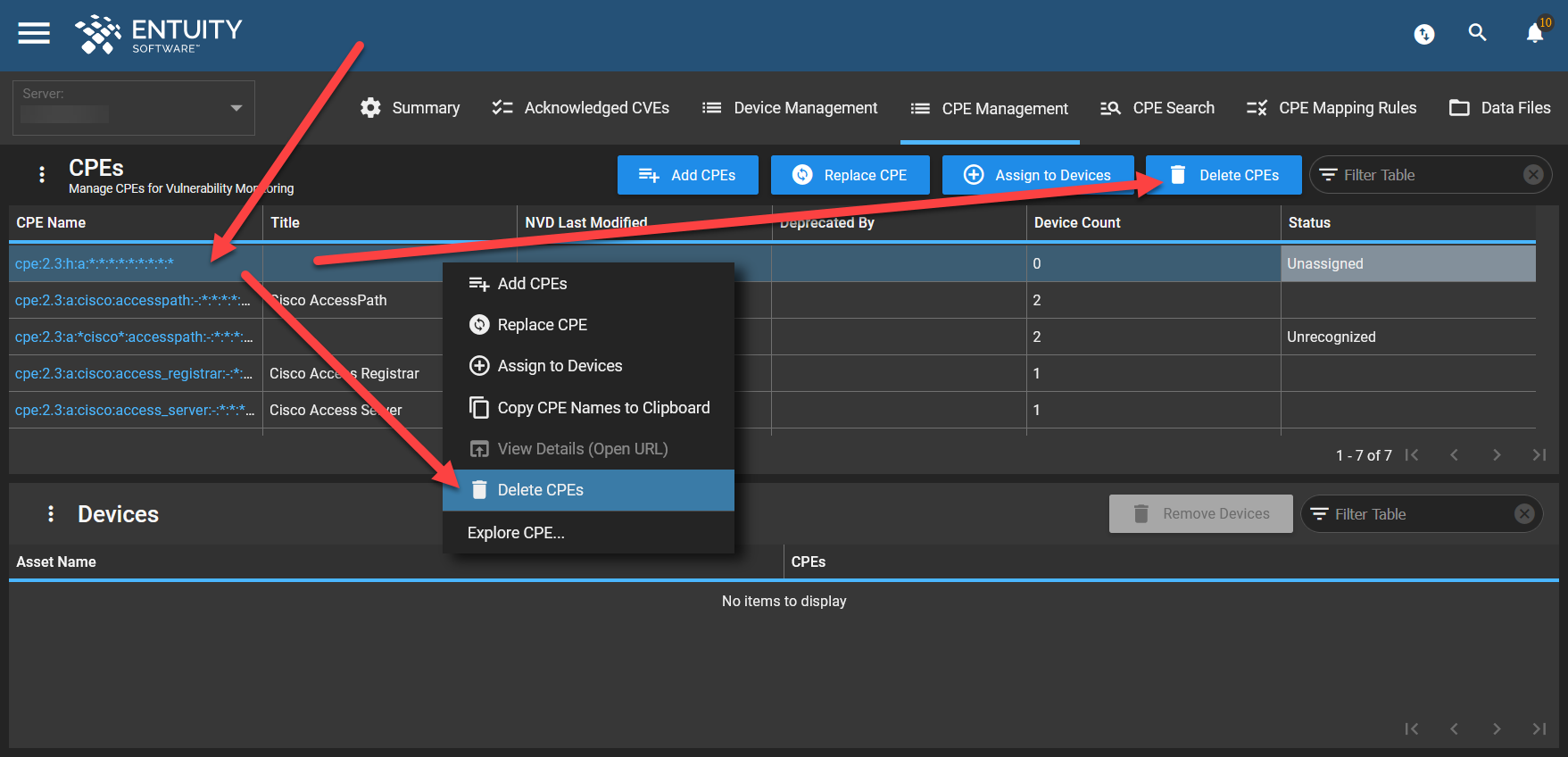The image size is (1568, 757).
Task: Click the Entuity Software logo
Action: click(x=159, y=35)
